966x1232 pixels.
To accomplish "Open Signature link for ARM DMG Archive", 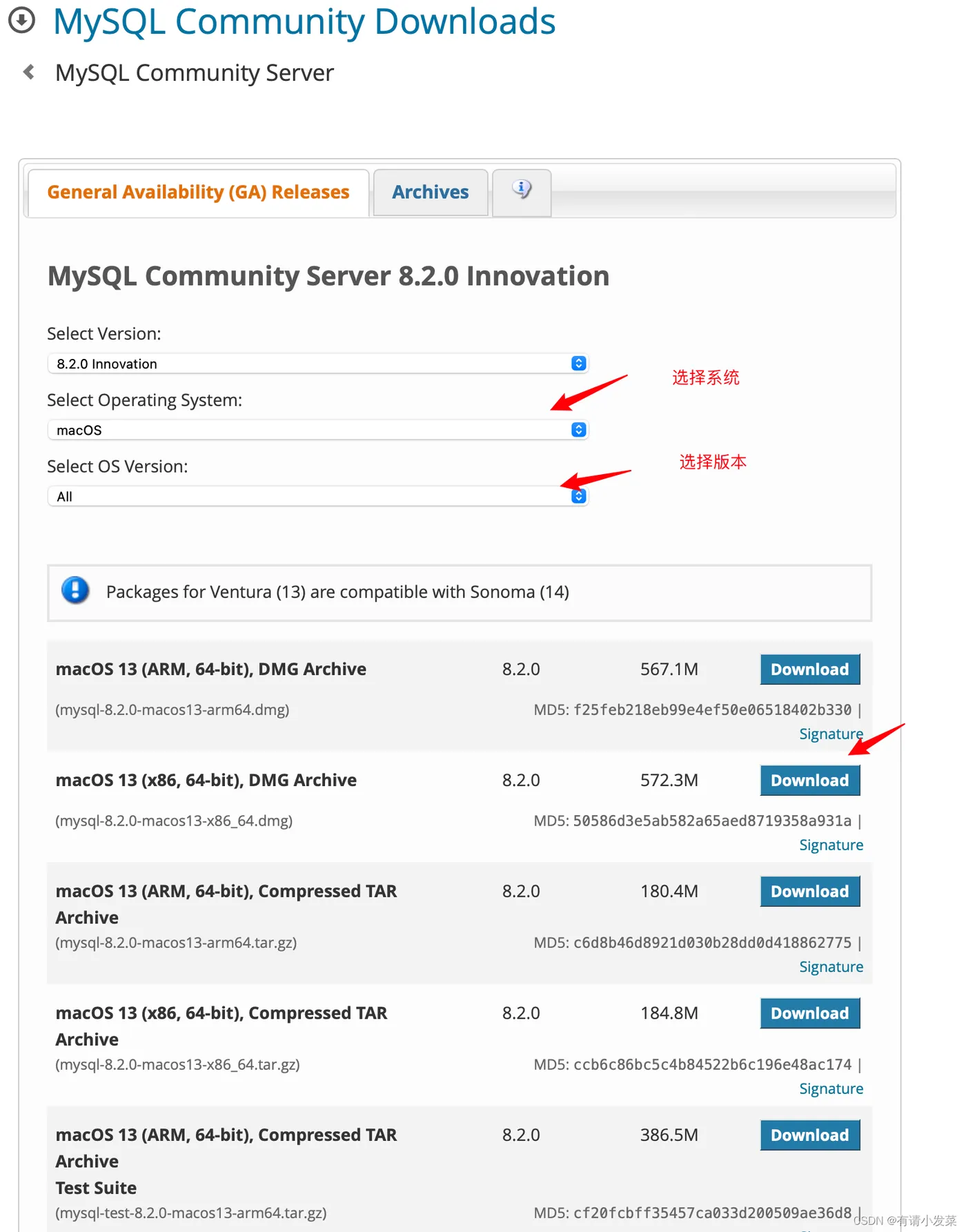I will [x=831, y=734].
